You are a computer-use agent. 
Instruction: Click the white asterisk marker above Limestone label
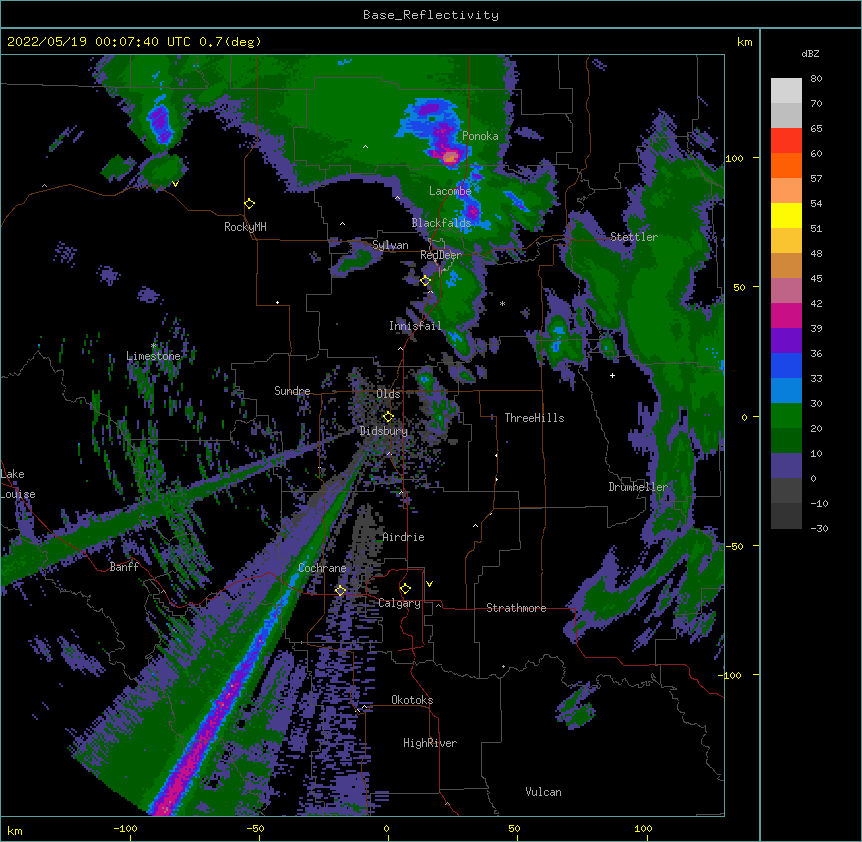coord(154,346)
